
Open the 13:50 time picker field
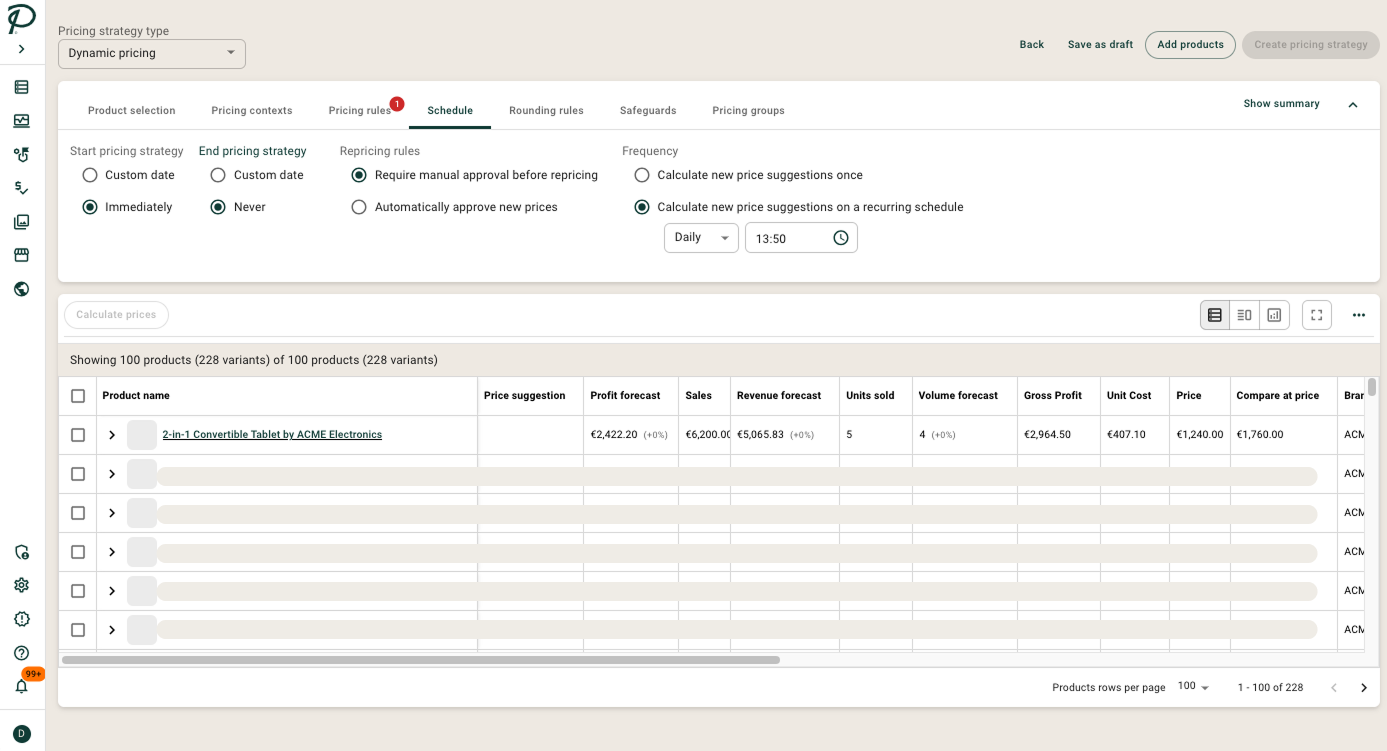click(x=800, y=237)
